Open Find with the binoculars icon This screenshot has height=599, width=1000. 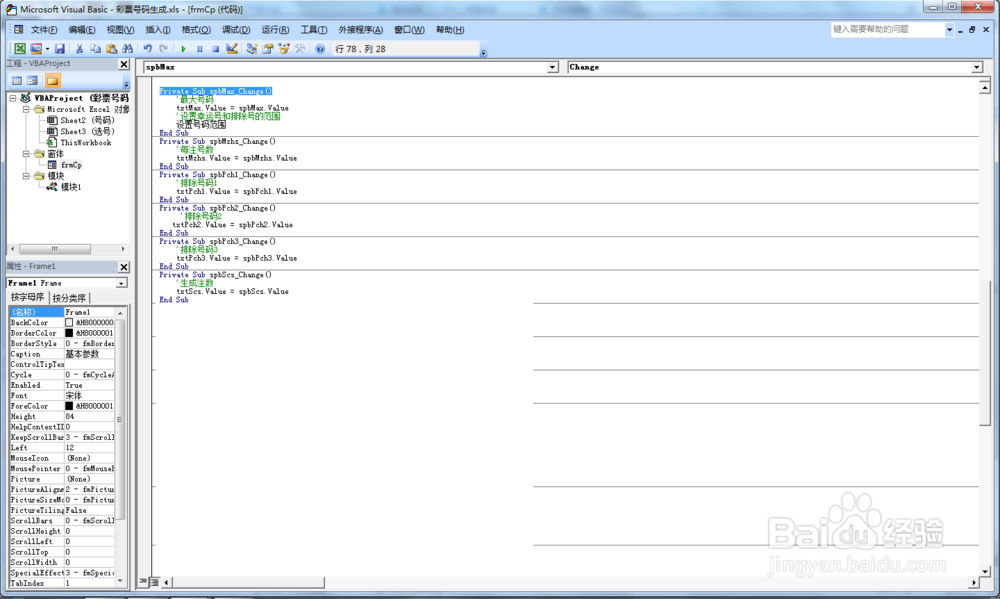pyautogui.click(x=128, y=48)
